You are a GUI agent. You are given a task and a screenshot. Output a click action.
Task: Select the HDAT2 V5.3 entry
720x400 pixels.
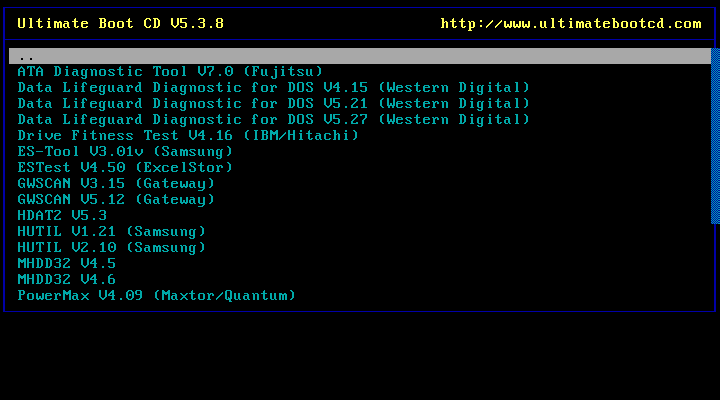tap(62, 215)
